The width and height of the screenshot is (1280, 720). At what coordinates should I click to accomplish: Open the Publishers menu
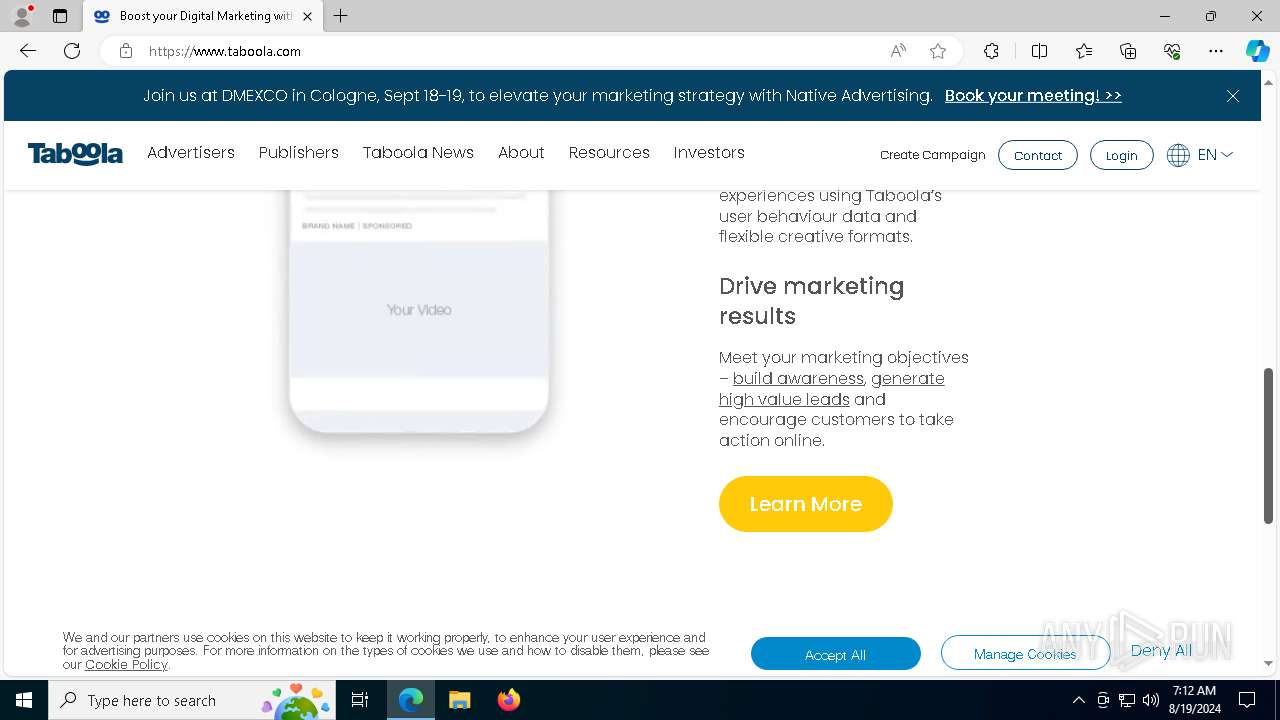[299, 152]
